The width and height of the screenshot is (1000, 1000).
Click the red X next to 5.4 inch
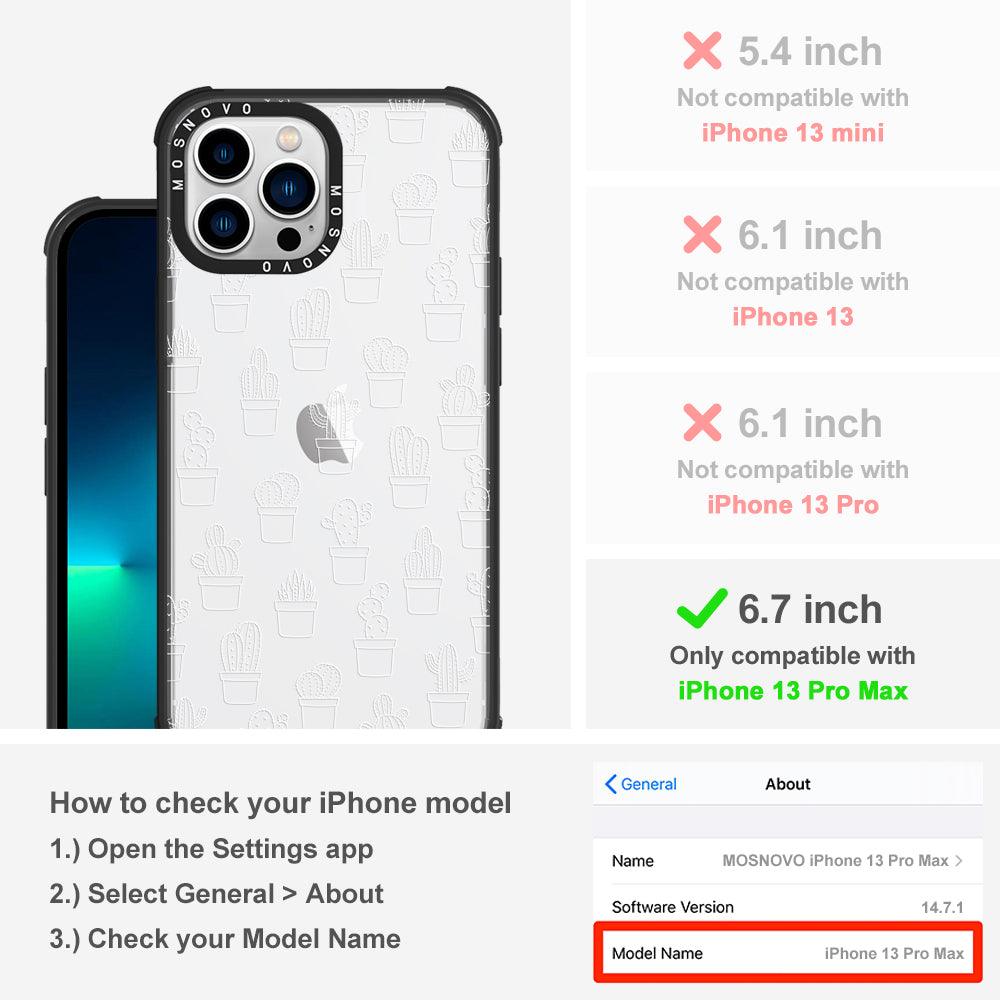pos(702,50)
